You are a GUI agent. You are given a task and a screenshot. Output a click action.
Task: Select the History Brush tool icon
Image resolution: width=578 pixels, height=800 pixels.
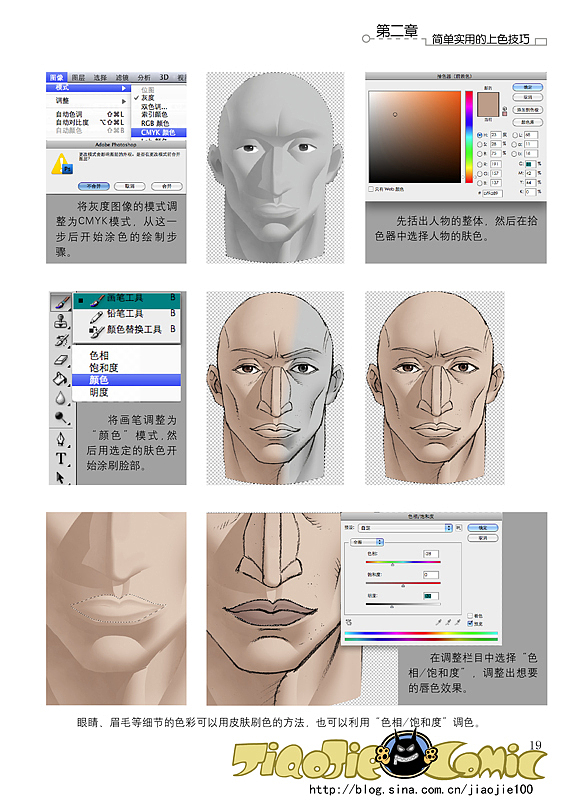(61, 340)
